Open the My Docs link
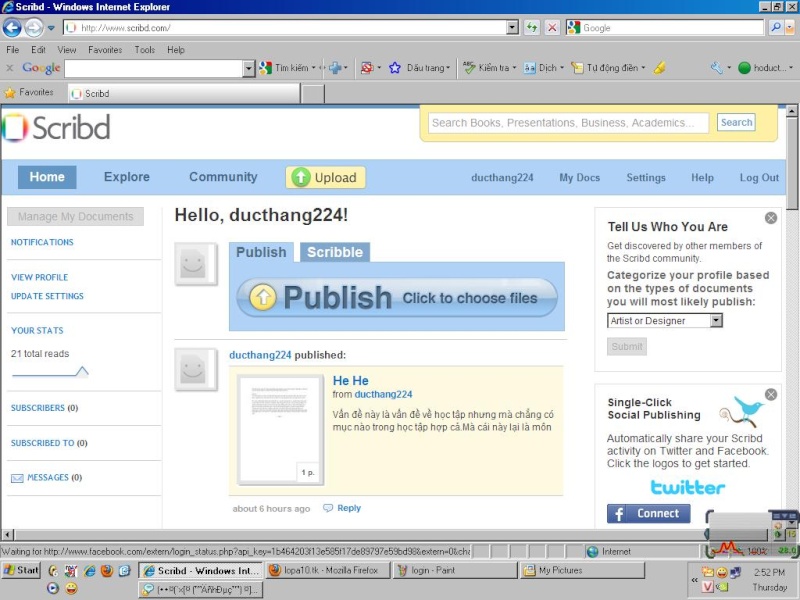Viewport: 800px width, 600px height. pyautogui.click(x=579, y=178)
